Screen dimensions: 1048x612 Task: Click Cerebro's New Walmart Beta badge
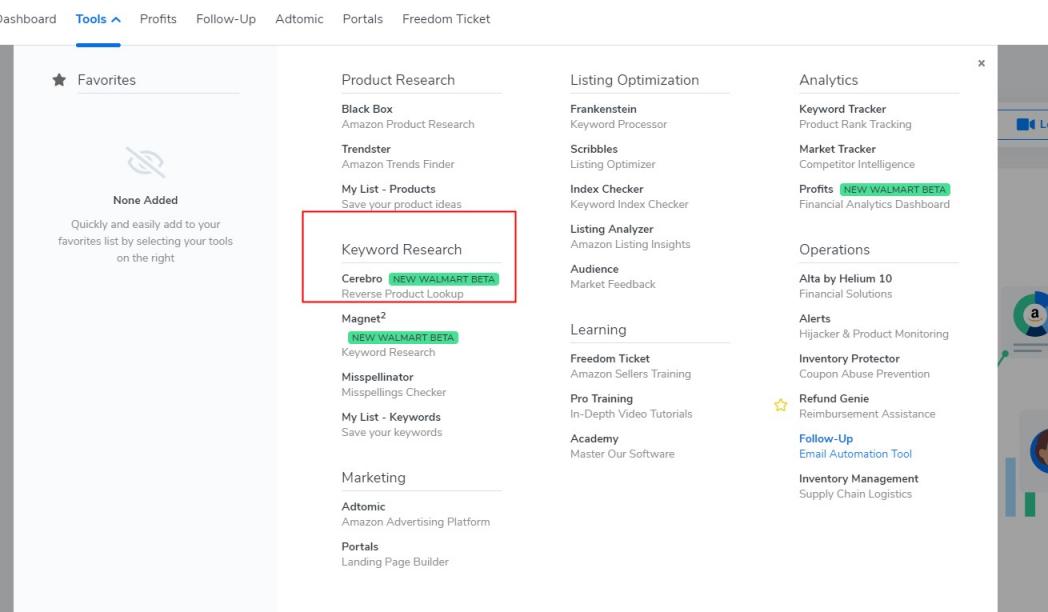click(x=444, y=279)
